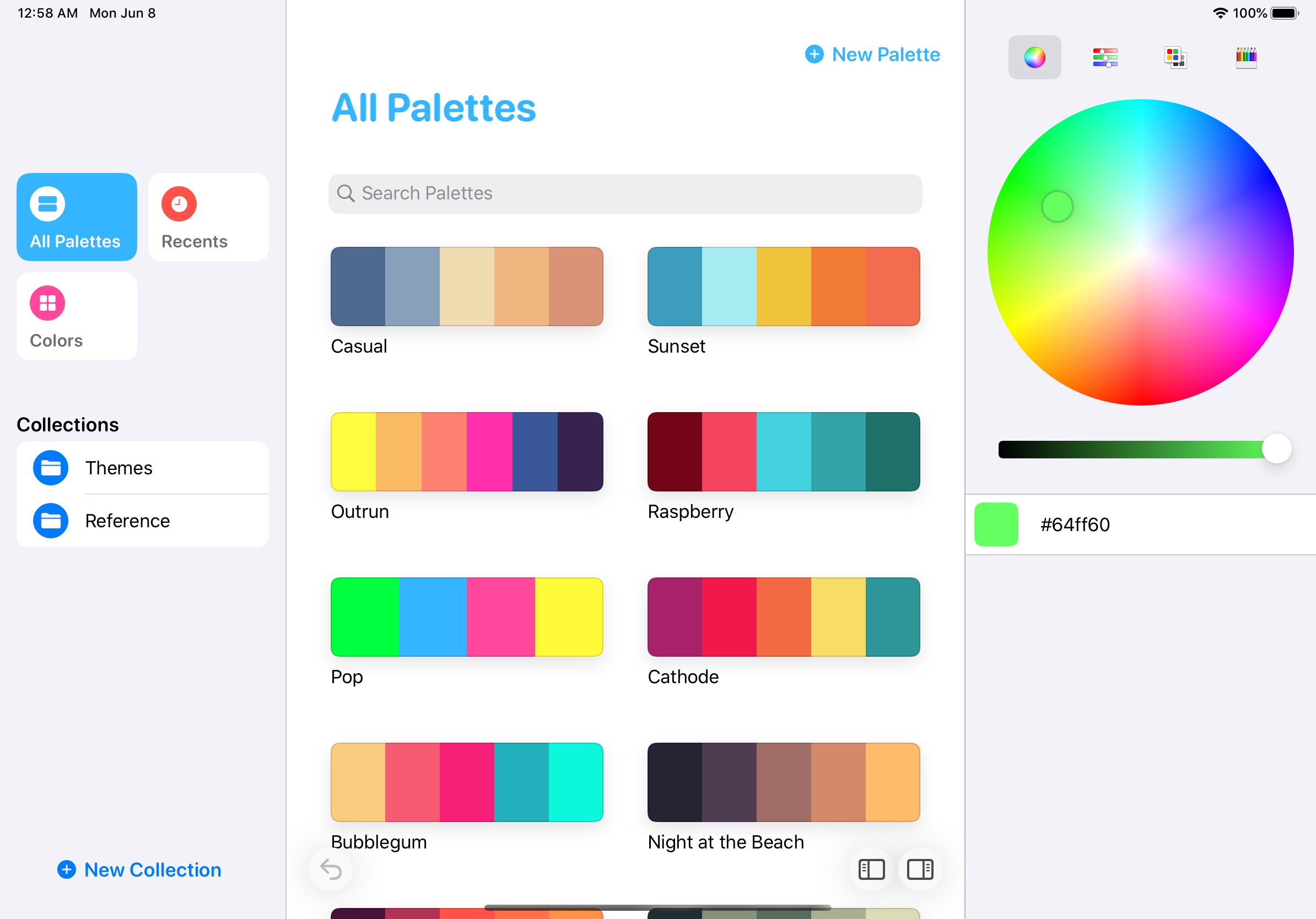Viewport: 1316px width, 919px height.
Task: Click the Reference folder icon
Action: [51, 520]
